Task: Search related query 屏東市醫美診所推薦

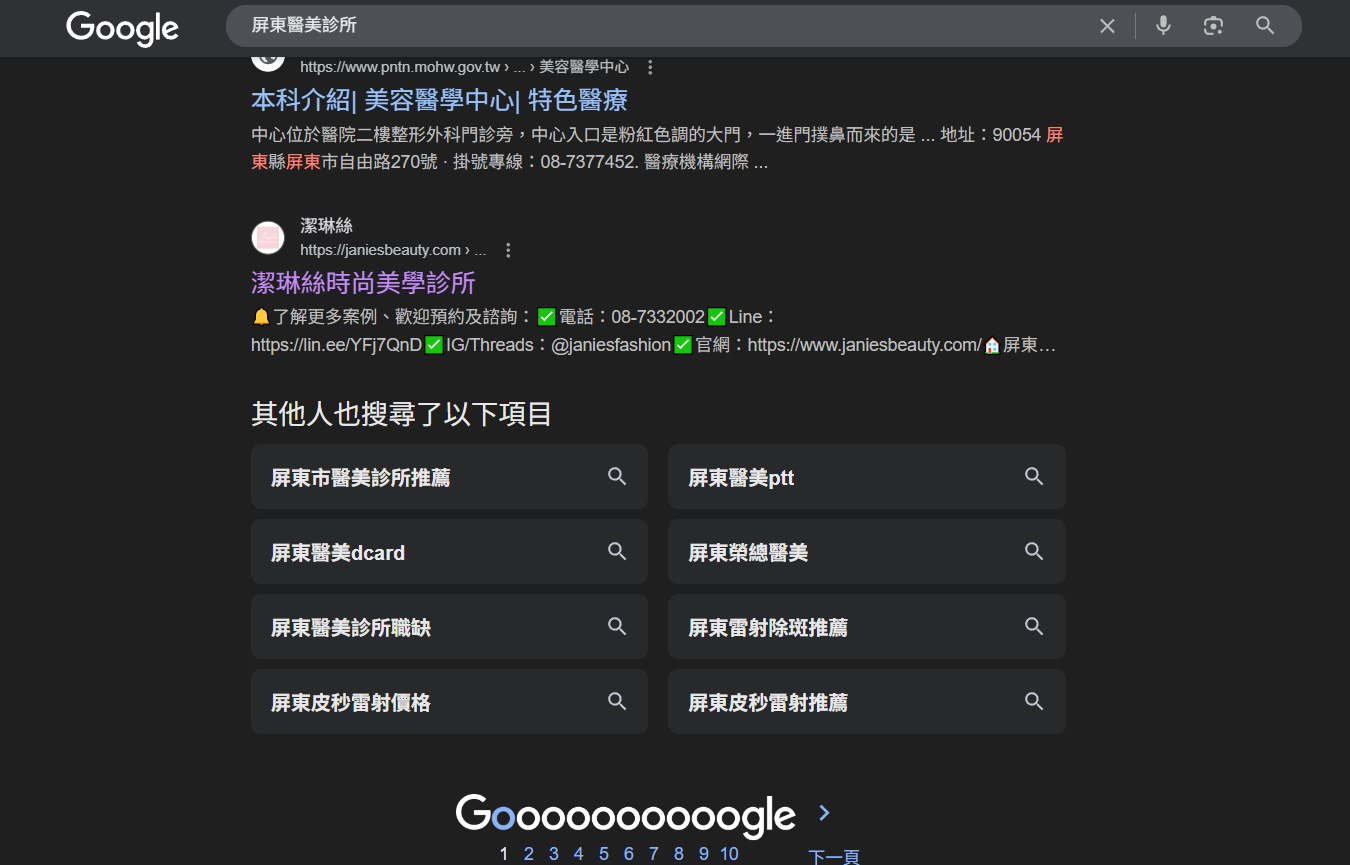Action: 449,476
